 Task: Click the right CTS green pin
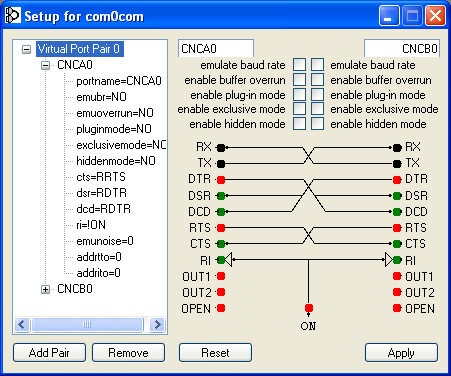pos(397,244)
